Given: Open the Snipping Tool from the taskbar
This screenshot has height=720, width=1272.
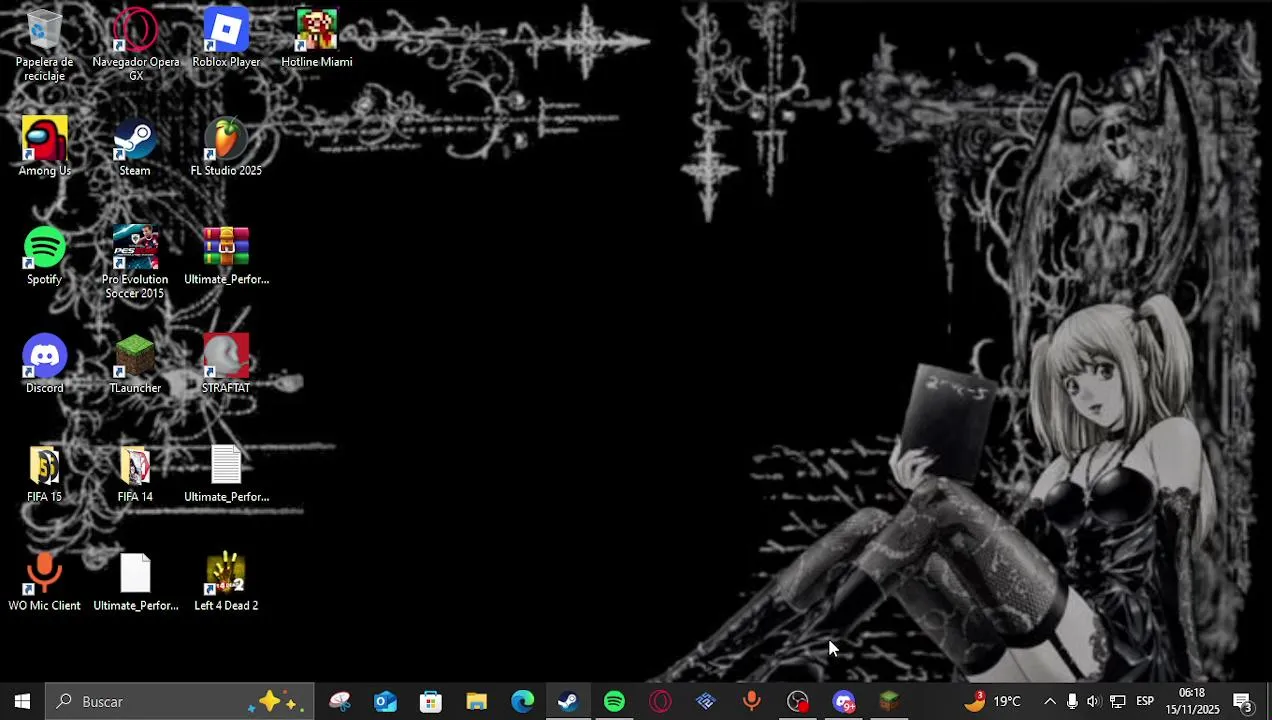Looking at the screenshot, I should [340, 702].
